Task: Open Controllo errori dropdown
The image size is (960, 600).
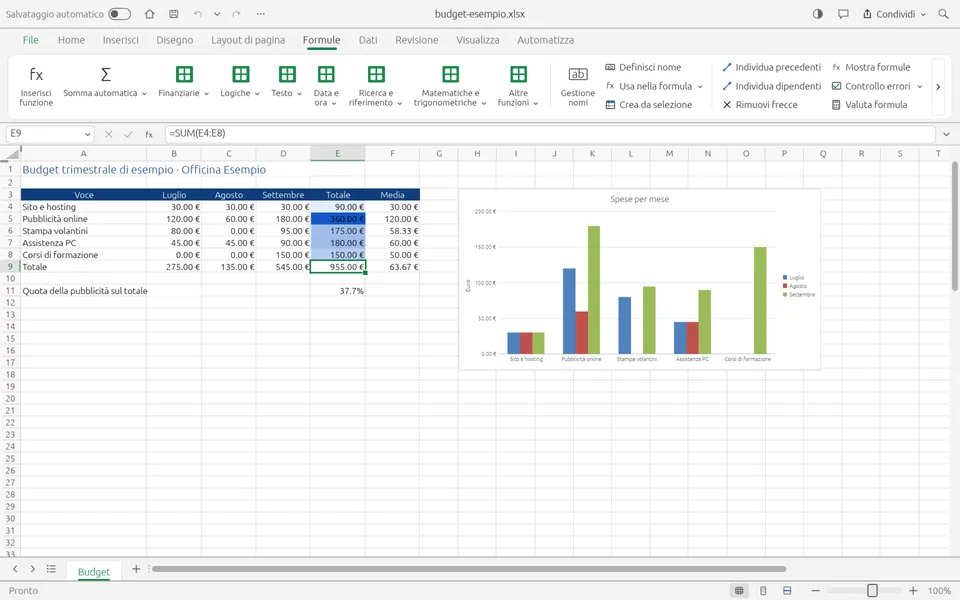Action: [x=877, y=86]
